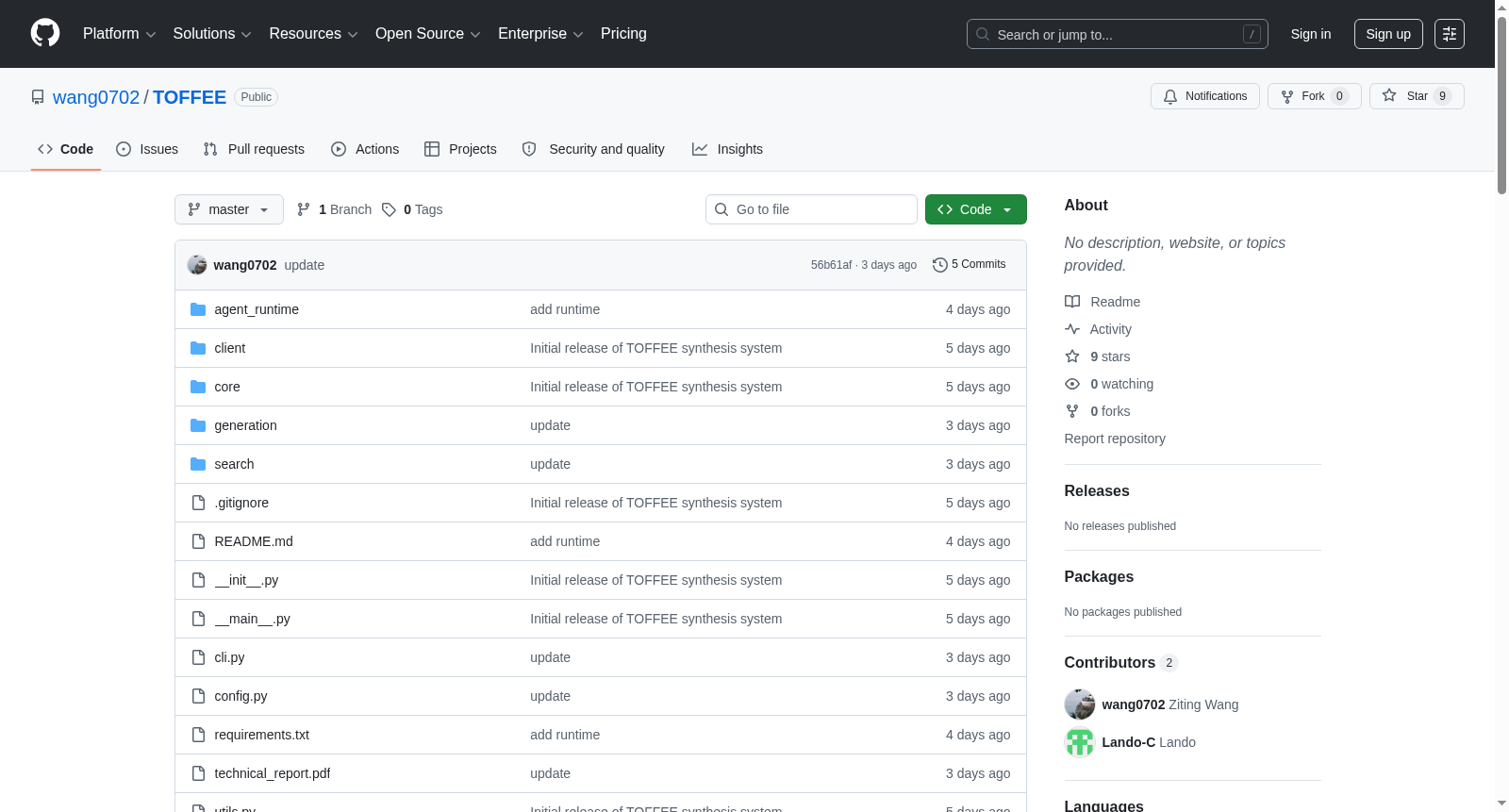Open the agent_runtime folder name
The height and width of the screenshot is (812, 1509).
[257, 309]
